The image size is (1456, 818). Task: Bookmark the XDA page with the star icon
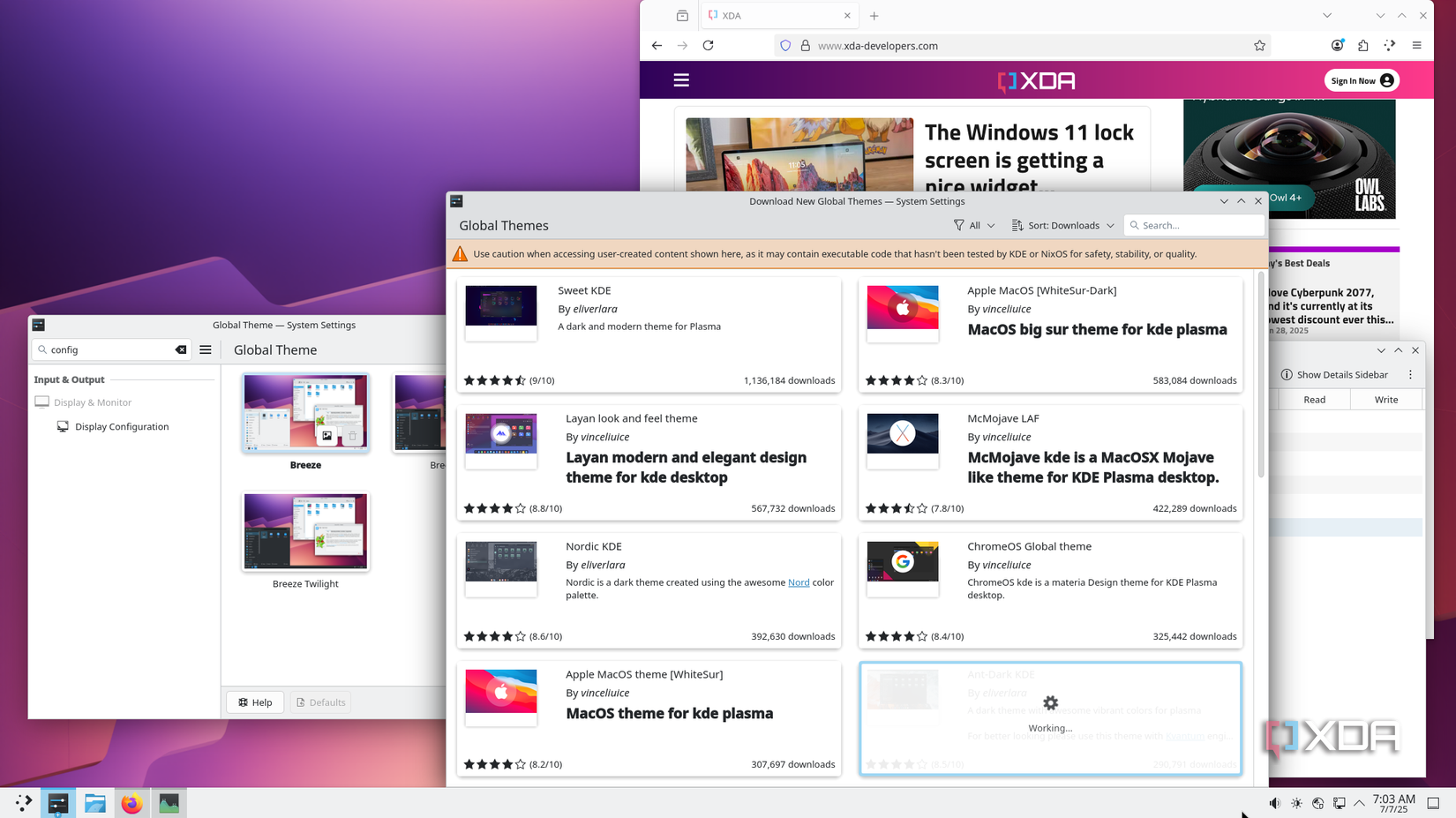pos(1259,45)
